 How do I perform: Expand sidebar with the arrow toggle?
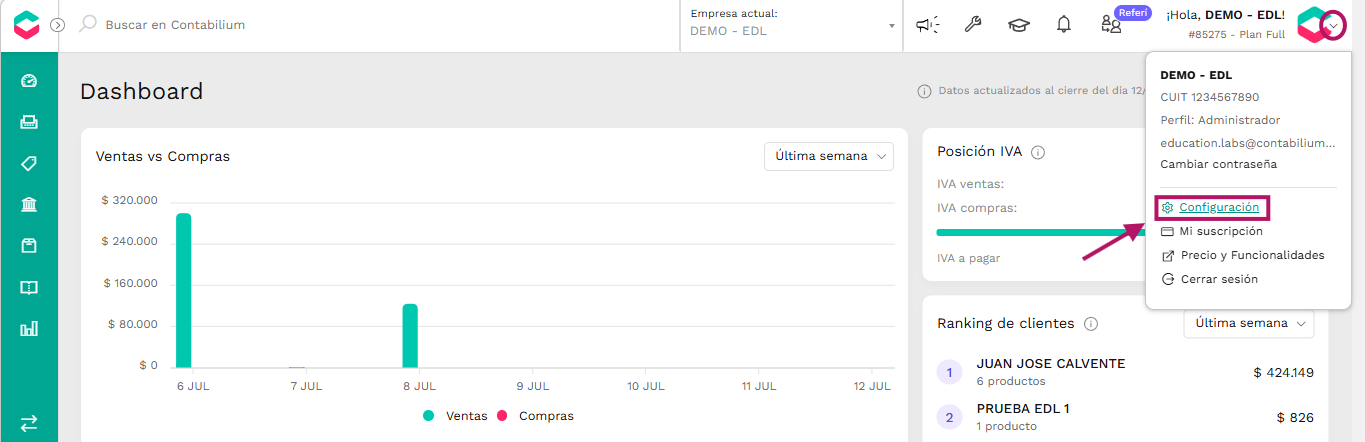tap(58, 25)
